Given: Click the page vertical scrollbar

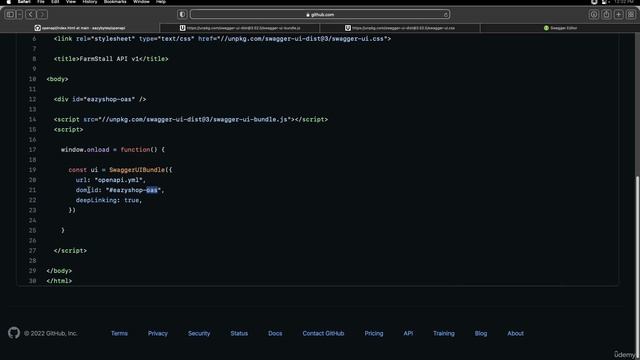Looking at the screenshot, I should tap(637, 267).
